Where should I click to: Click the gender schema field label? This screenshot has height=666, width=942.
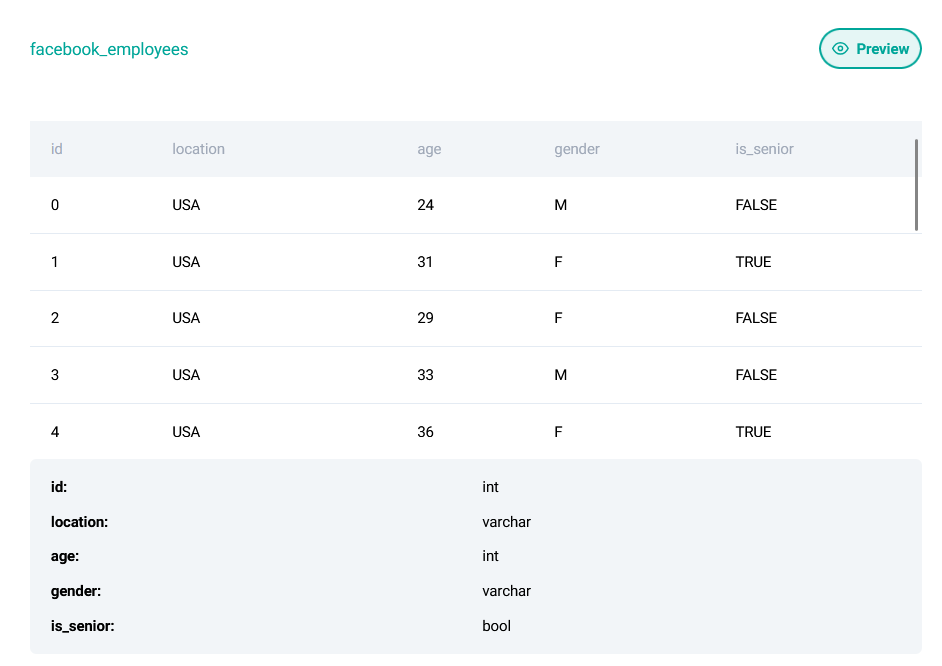[x=76, y=591]
